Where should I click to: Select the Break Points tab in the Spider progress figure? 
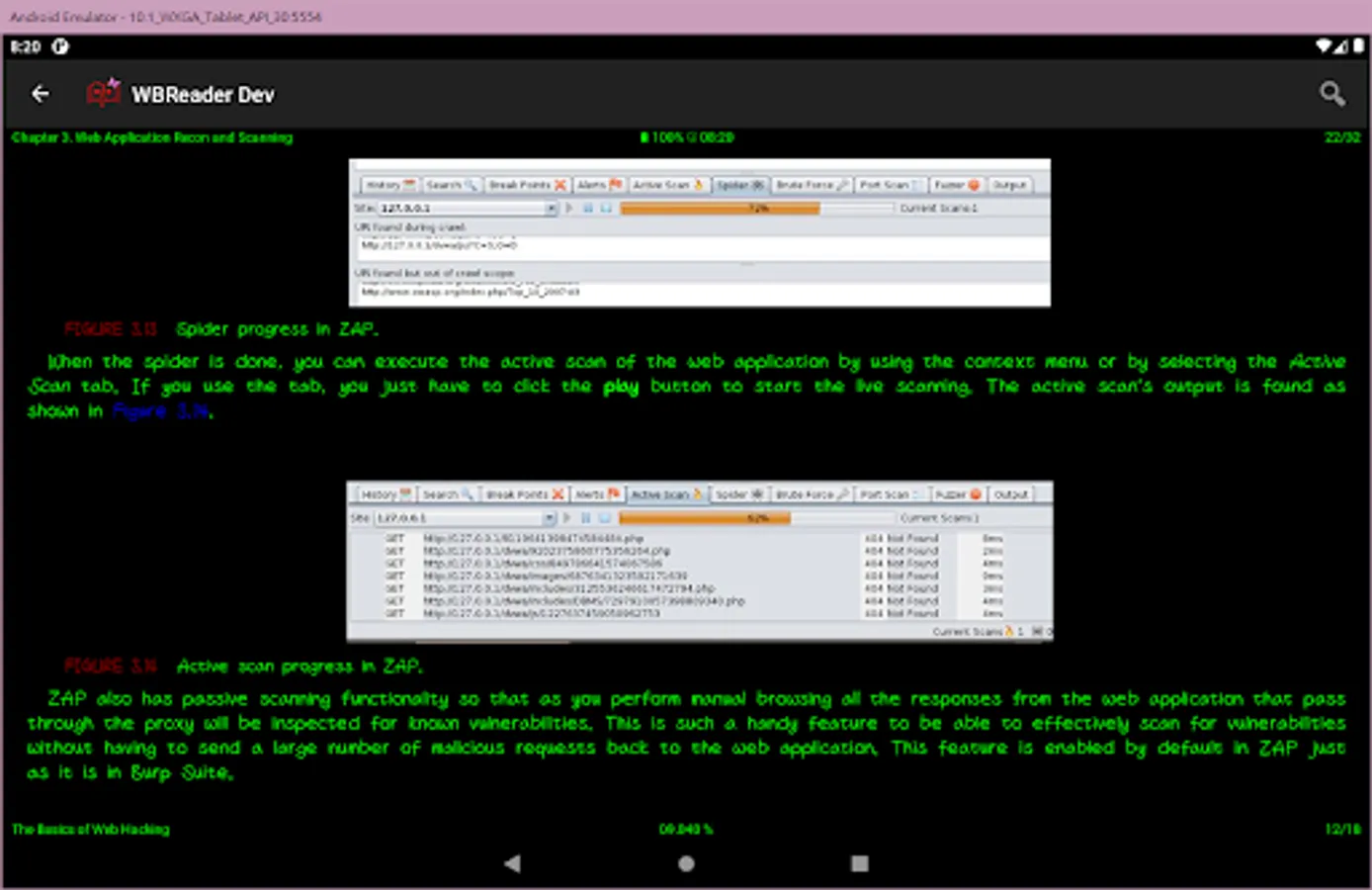[527, 185]
